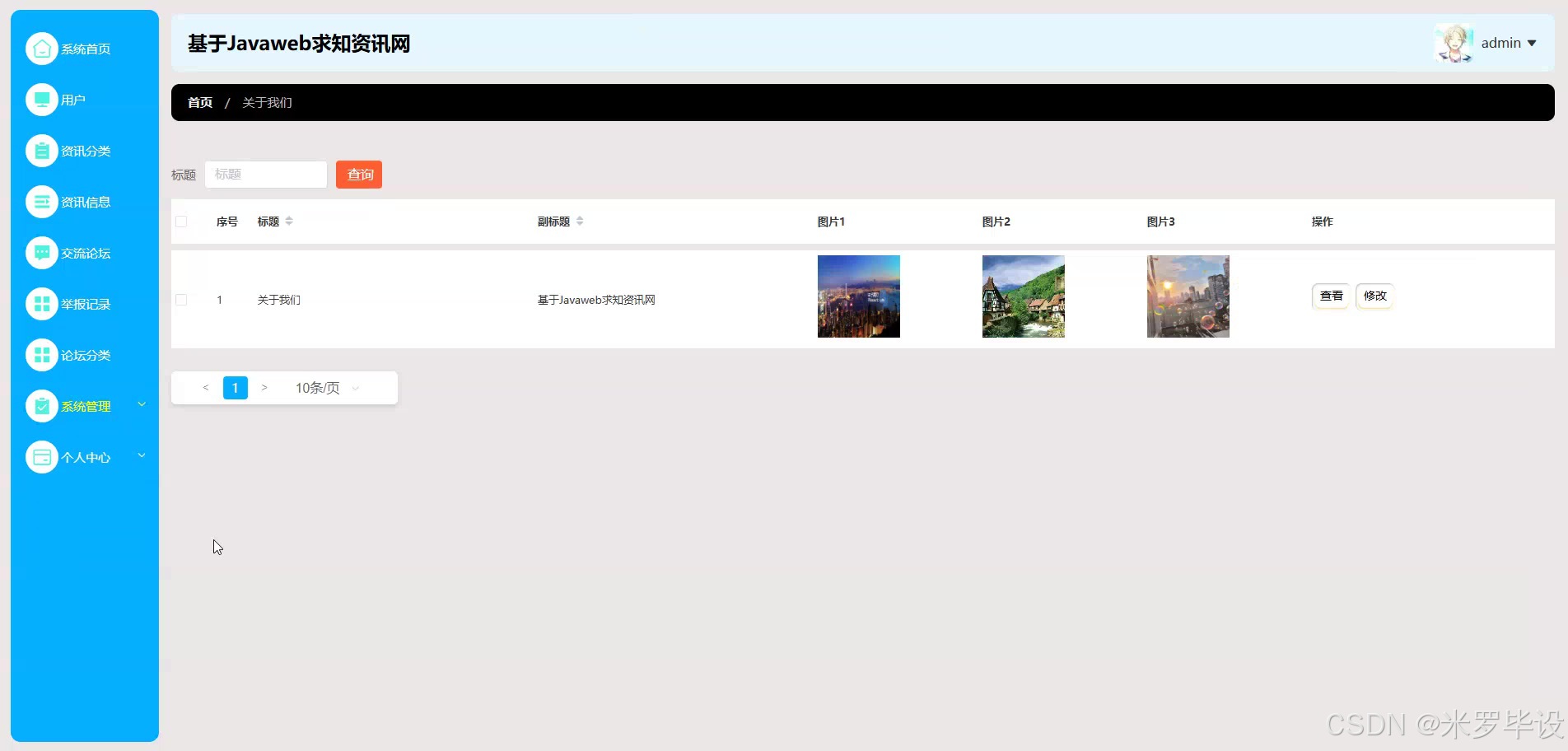Screen dimensions: 1568x751
Task: Sort by 标题 column arrows
Action: (x=289, y=222)
